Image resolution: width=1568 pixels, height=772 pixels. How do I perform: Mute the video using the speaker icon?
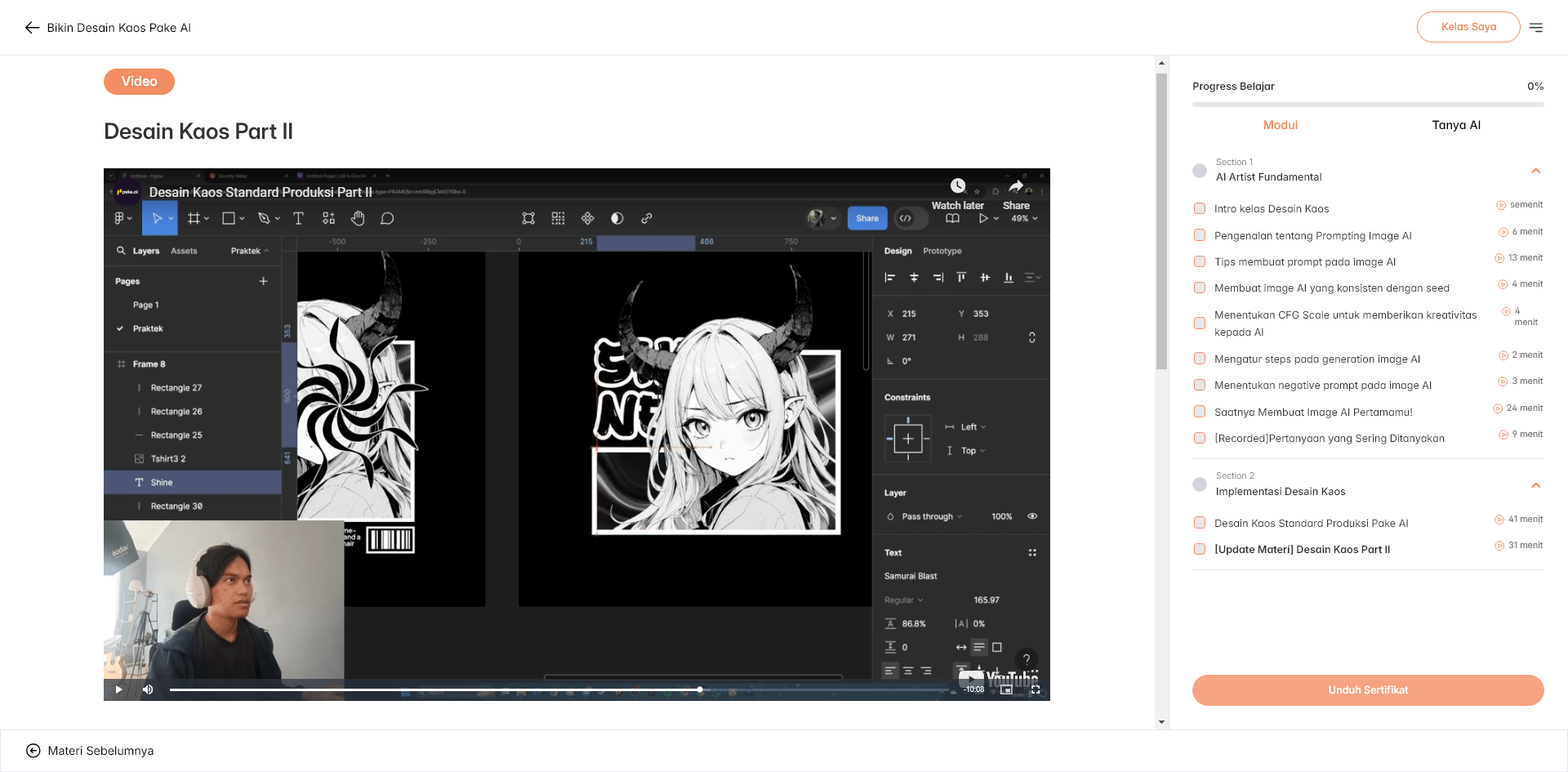tap(148, 689)
